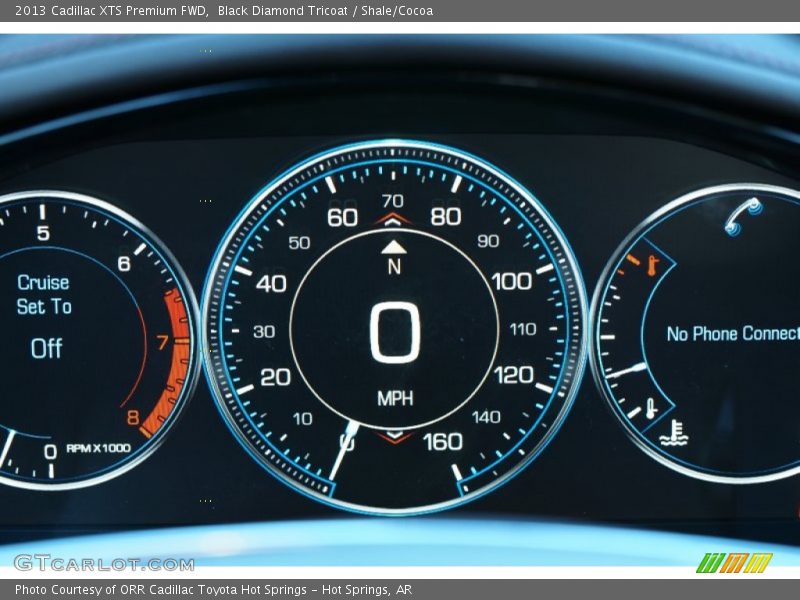Select the engine coolant temperature icon
Screen dimensions: 800x600
pyautogui.click(x=672, y=431)
